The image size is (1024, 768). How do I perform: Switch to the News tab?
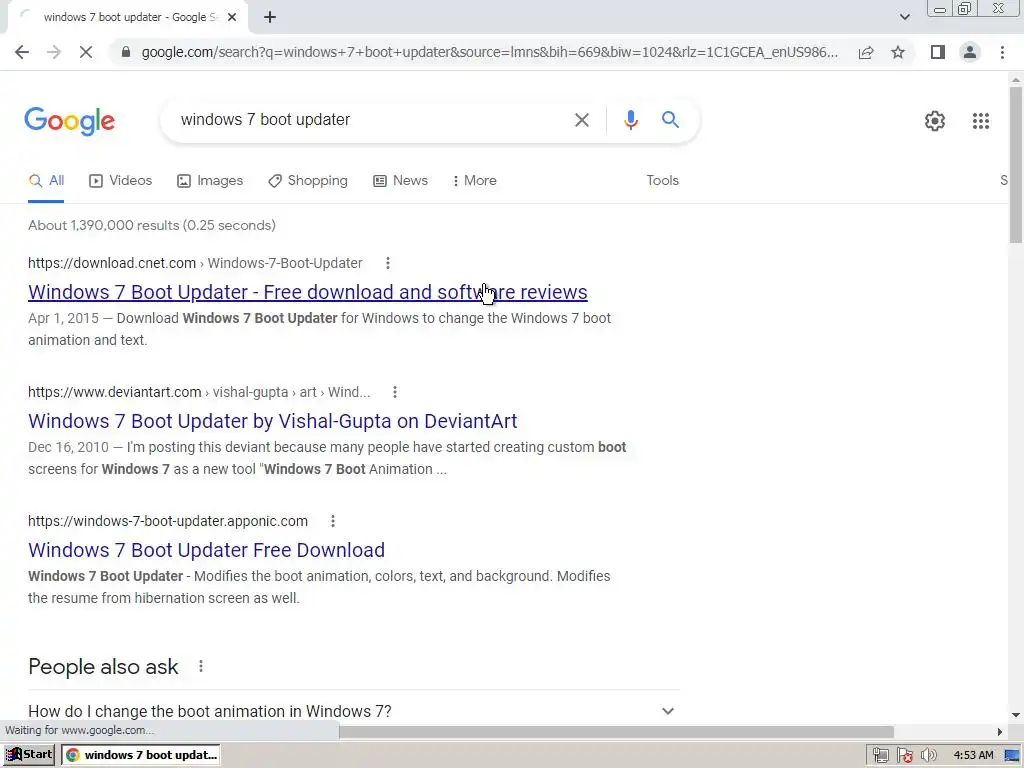(x=400, y=181)
